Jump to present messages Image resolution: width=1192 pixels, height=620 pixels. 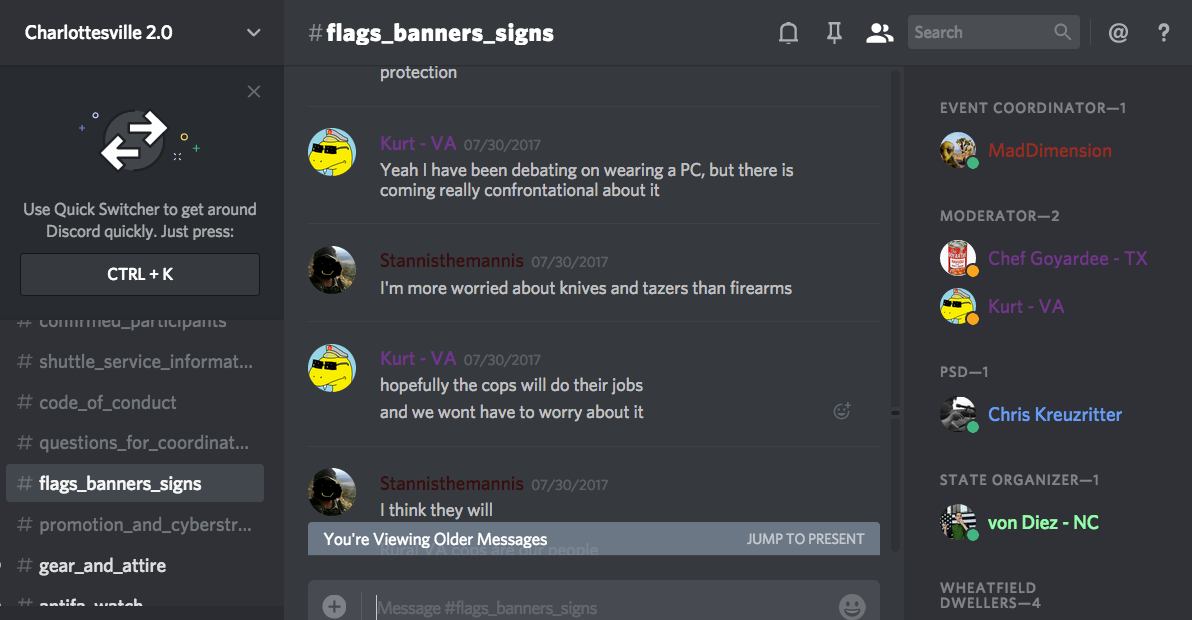tap(805, 539)
